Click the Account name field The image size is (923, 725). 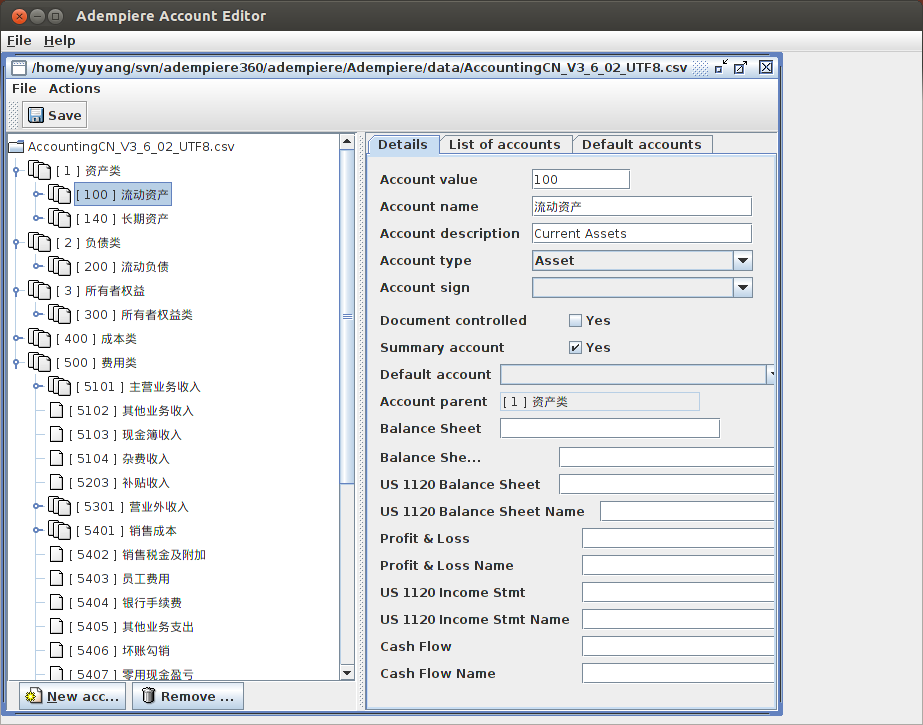[642, 207]
